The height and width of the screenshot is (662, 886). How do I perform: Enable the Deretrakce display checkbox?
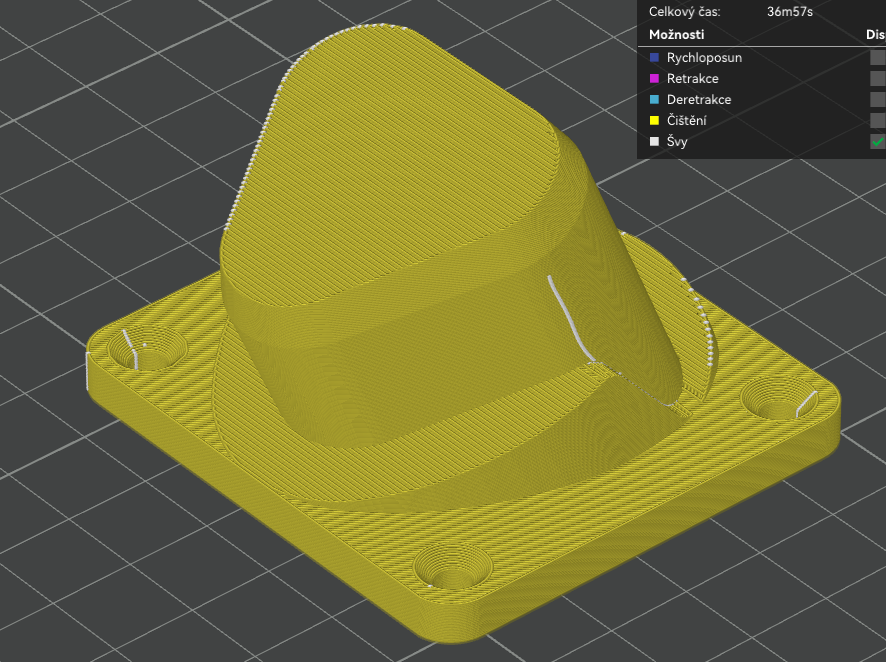[878, 100]
